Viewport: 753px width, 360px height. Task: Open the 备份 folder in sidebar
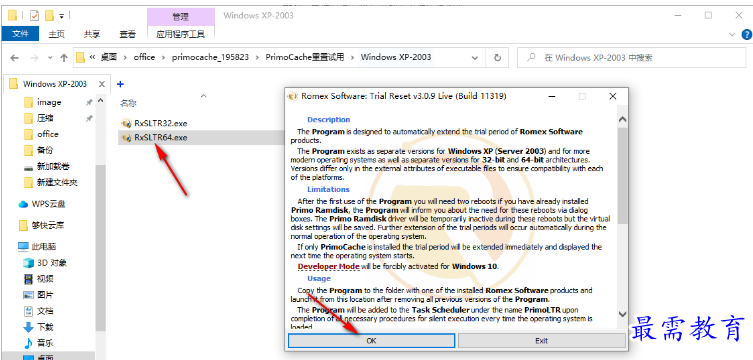[x=45, y=150]
